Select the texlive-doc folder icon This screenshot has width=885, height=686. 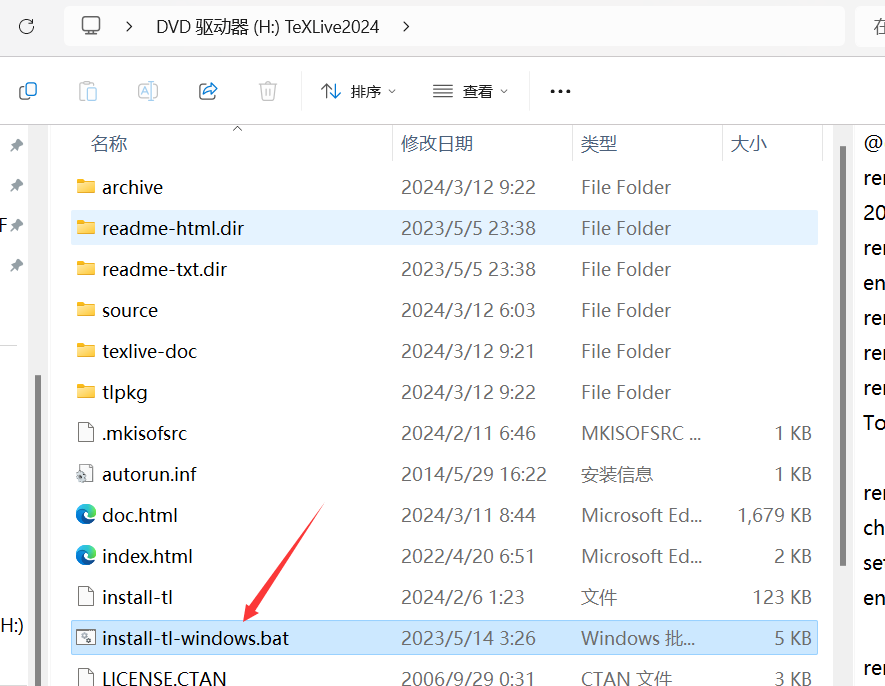(x=86, y=351)
